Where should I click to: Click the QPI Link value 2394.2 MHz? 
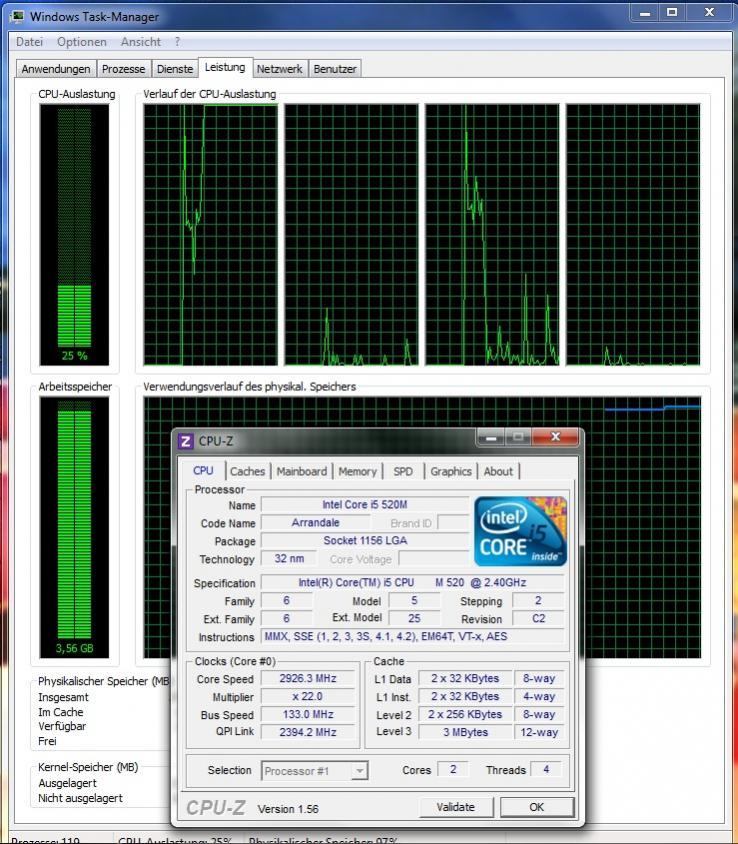pos(308,732)
